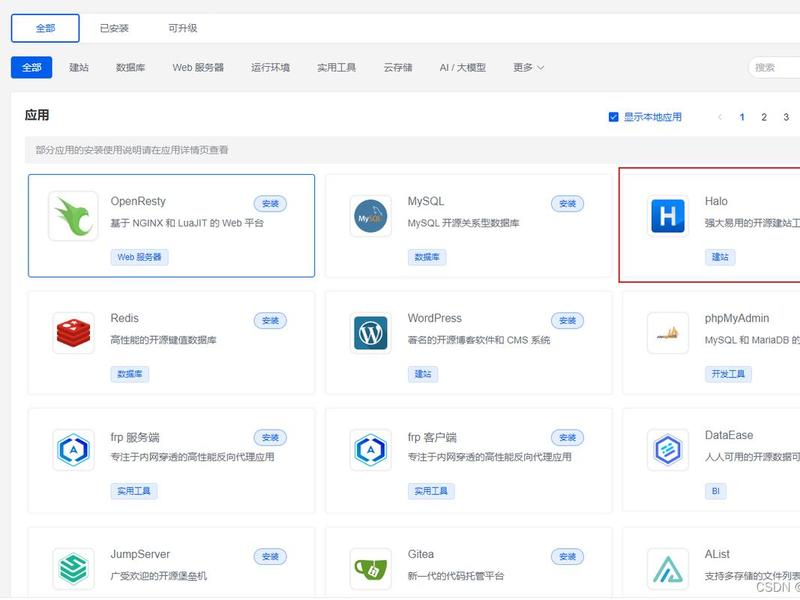Click the AList app title
Viewport: 800px width, 600px height.
717,554
